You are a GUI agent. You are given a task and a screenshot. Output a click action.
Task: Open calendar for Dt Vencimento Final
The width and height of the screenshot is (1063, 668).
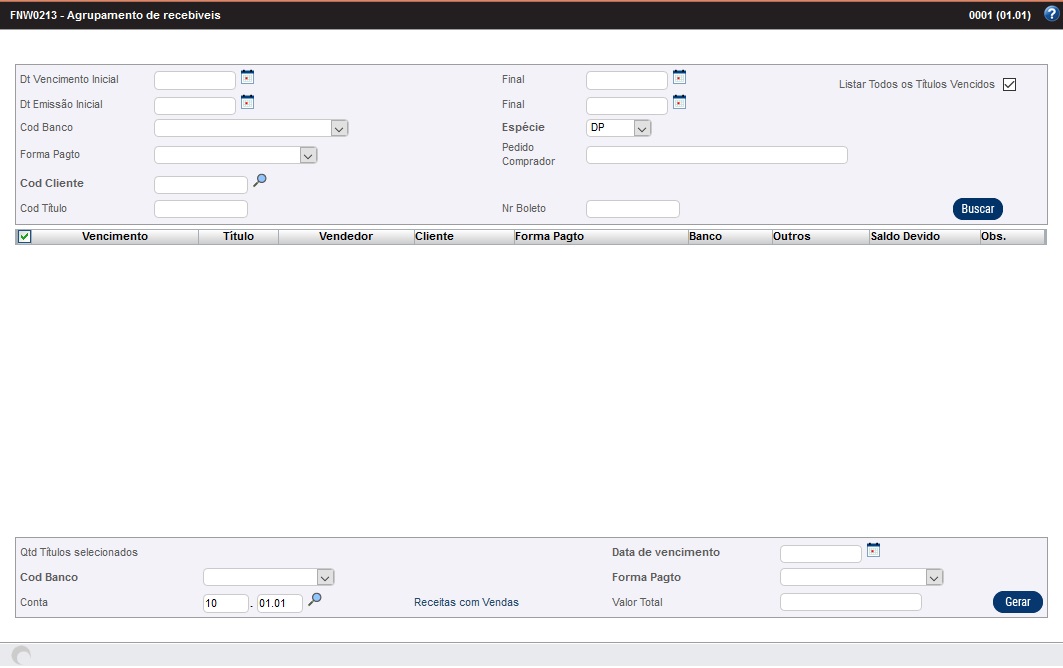coord(680,77)
